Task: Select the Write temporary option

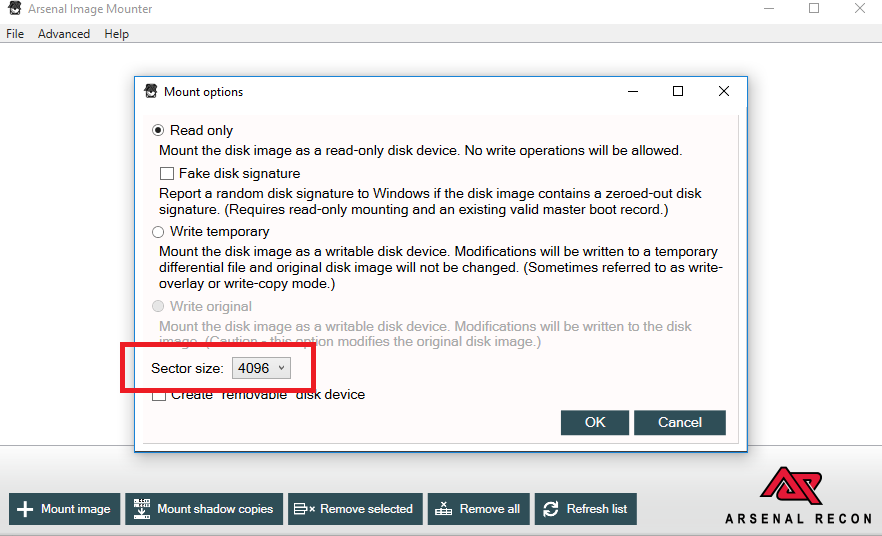Action: (x=158, y=232)
